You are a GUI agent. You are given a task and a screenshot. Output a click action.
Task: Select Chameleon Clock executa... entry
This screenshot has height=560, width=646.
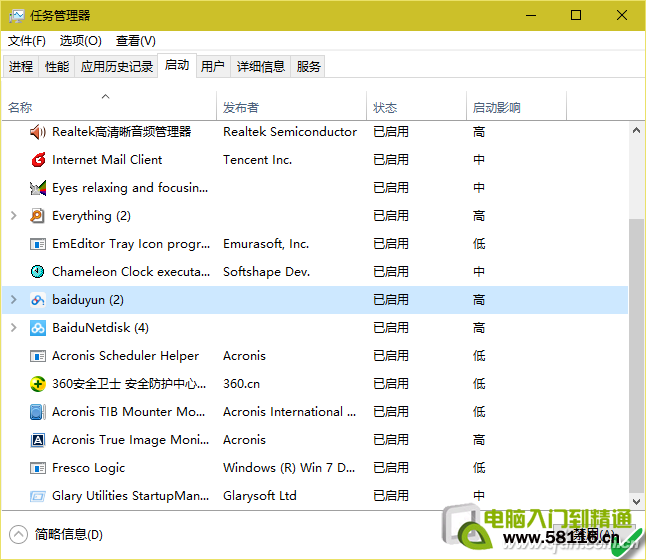point(131,272)
